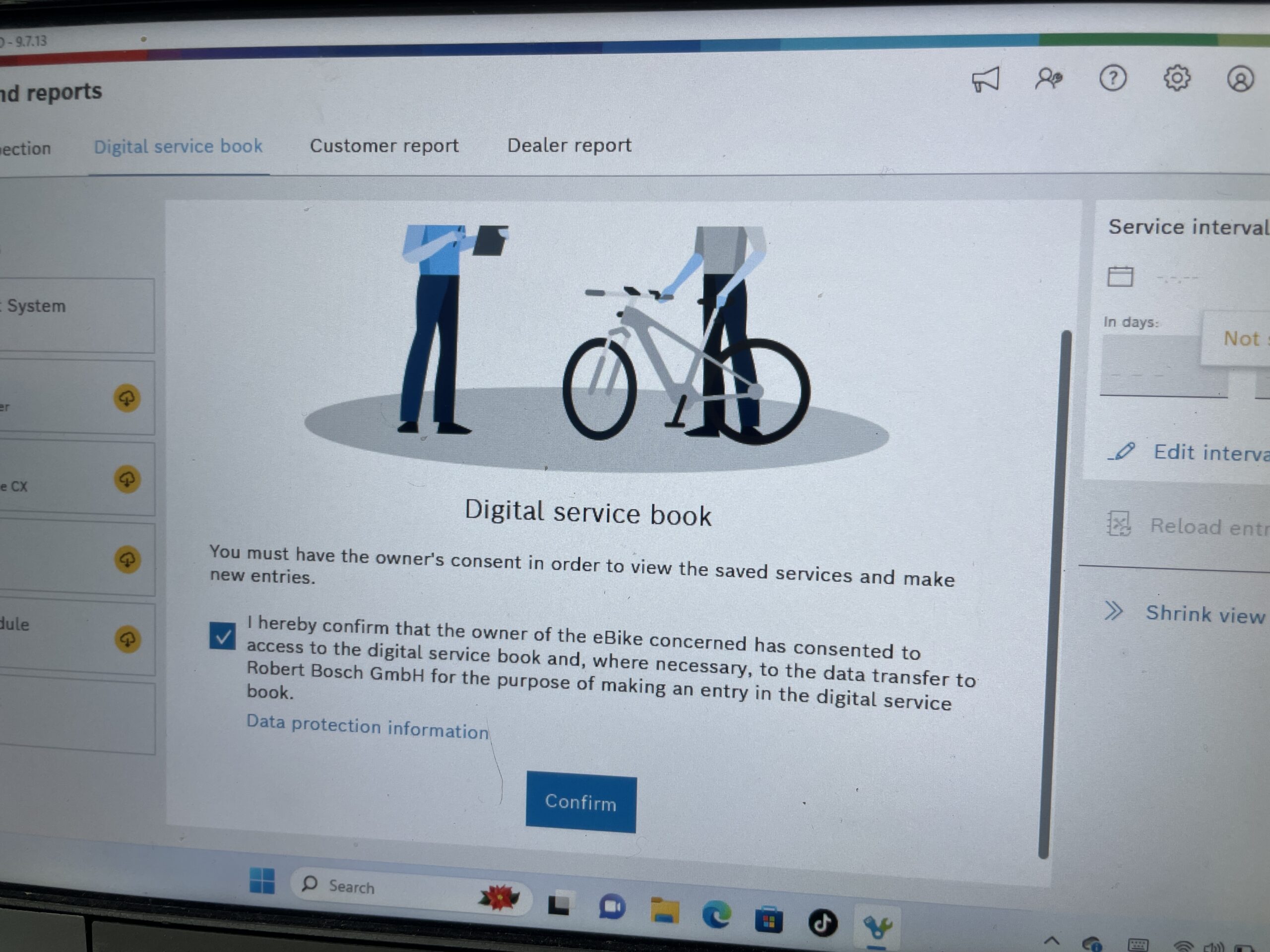Open the user support icon in header
The image size is (1270, 952).
1048,79
